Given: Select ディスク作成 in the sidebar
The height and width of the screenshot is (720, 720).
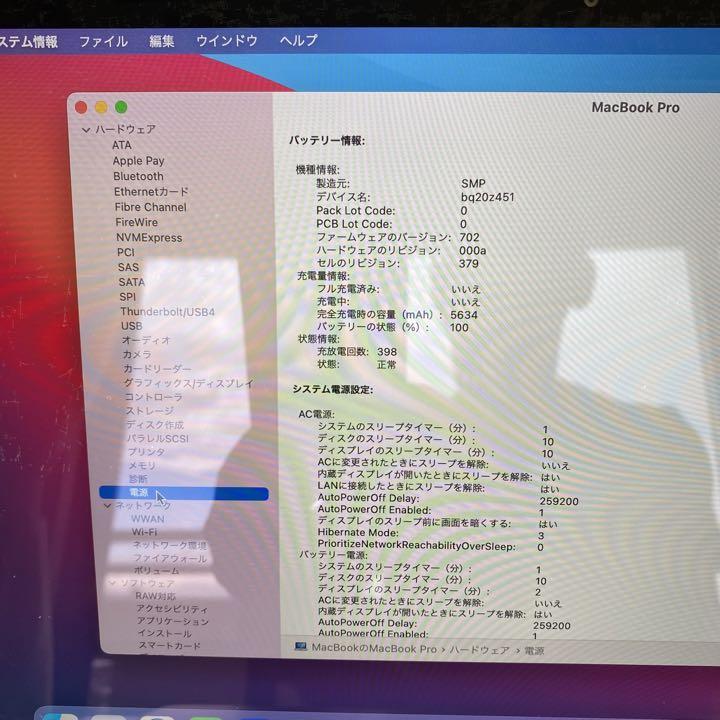Looking at the screenshot, I should click(155, 425).
